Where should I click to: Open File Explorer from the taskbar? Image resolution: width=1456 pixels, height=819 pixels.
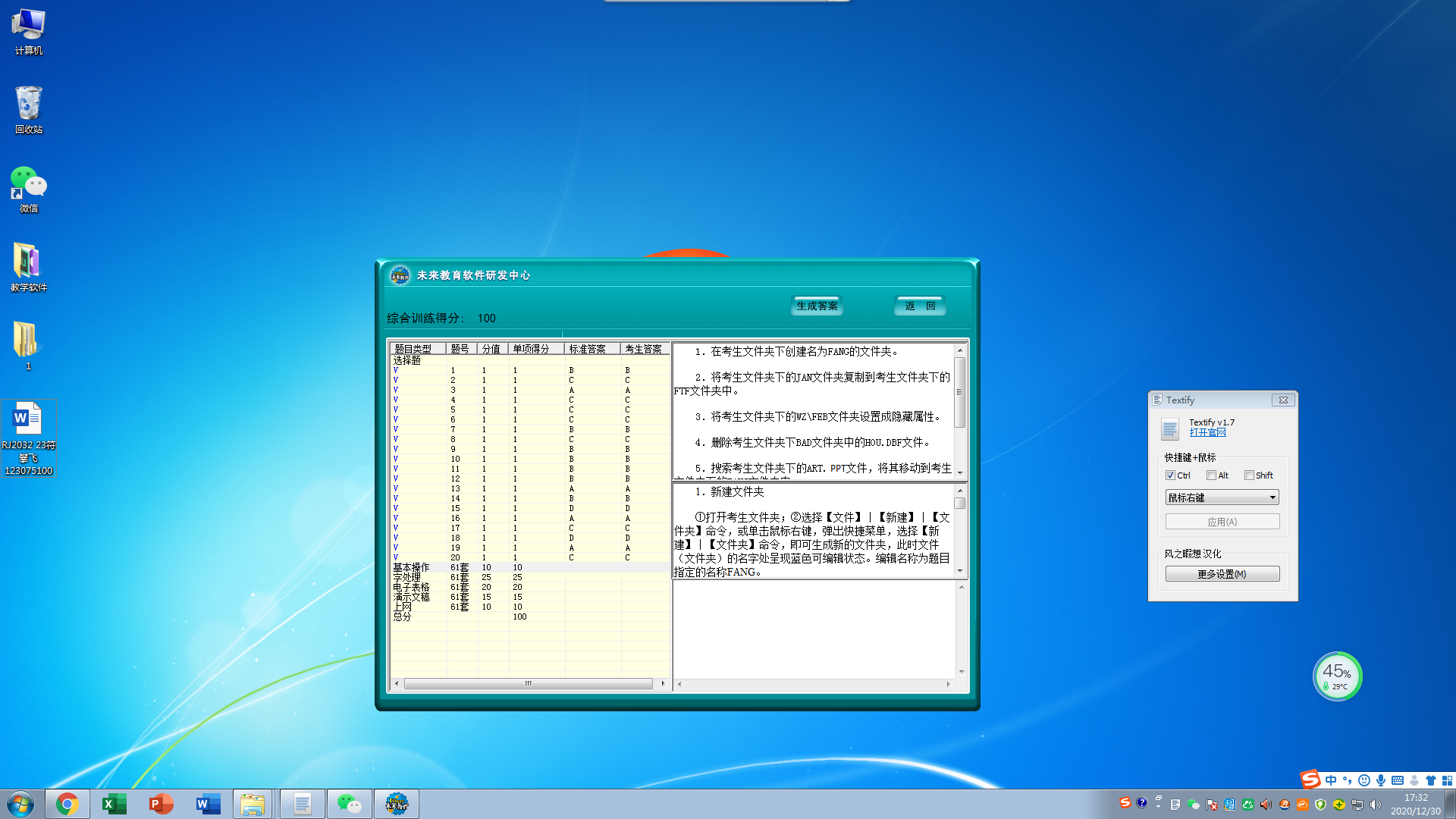pos(253,804)
